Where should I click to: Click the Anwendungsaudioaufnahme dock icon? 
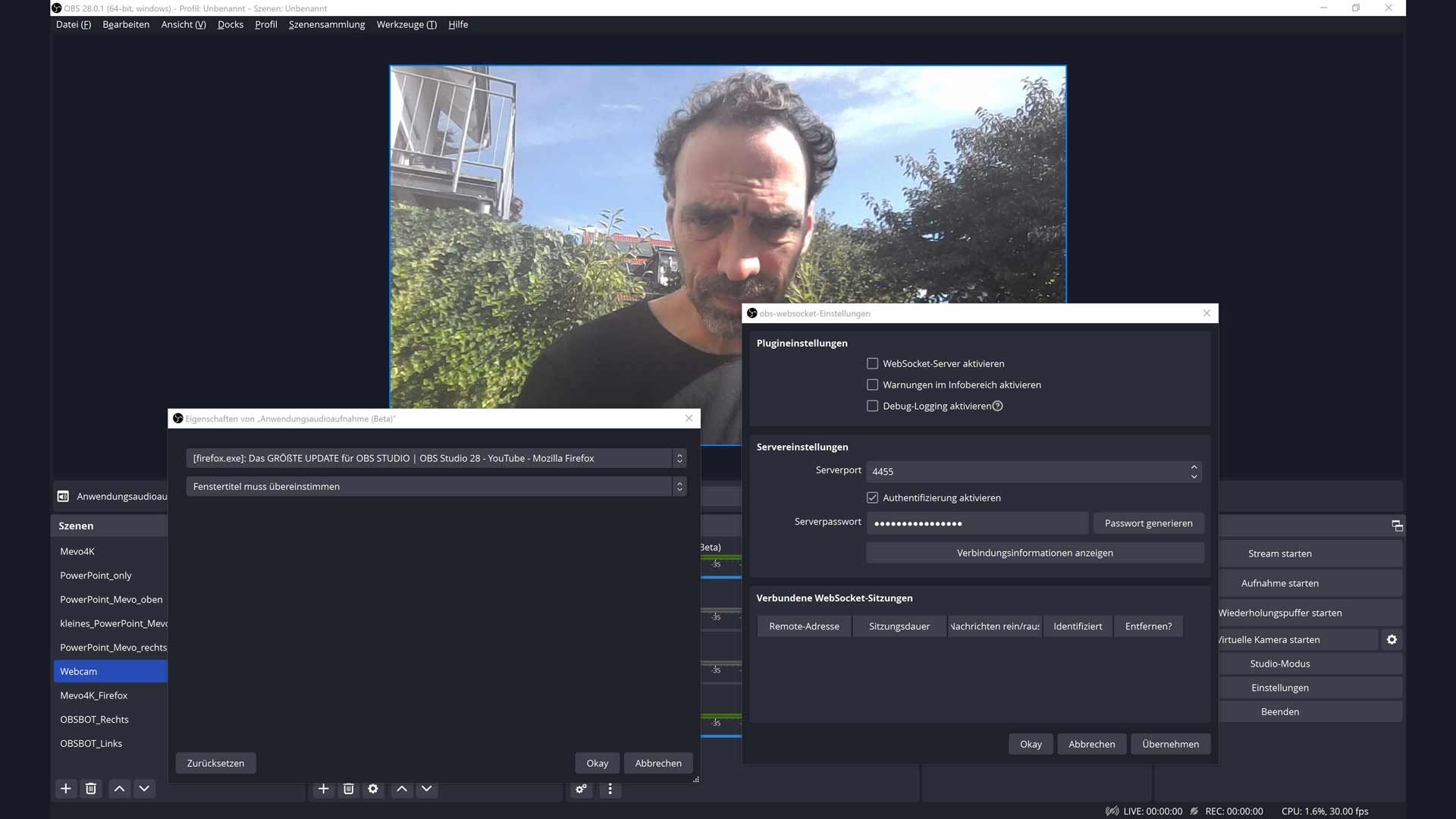point(64,496)
